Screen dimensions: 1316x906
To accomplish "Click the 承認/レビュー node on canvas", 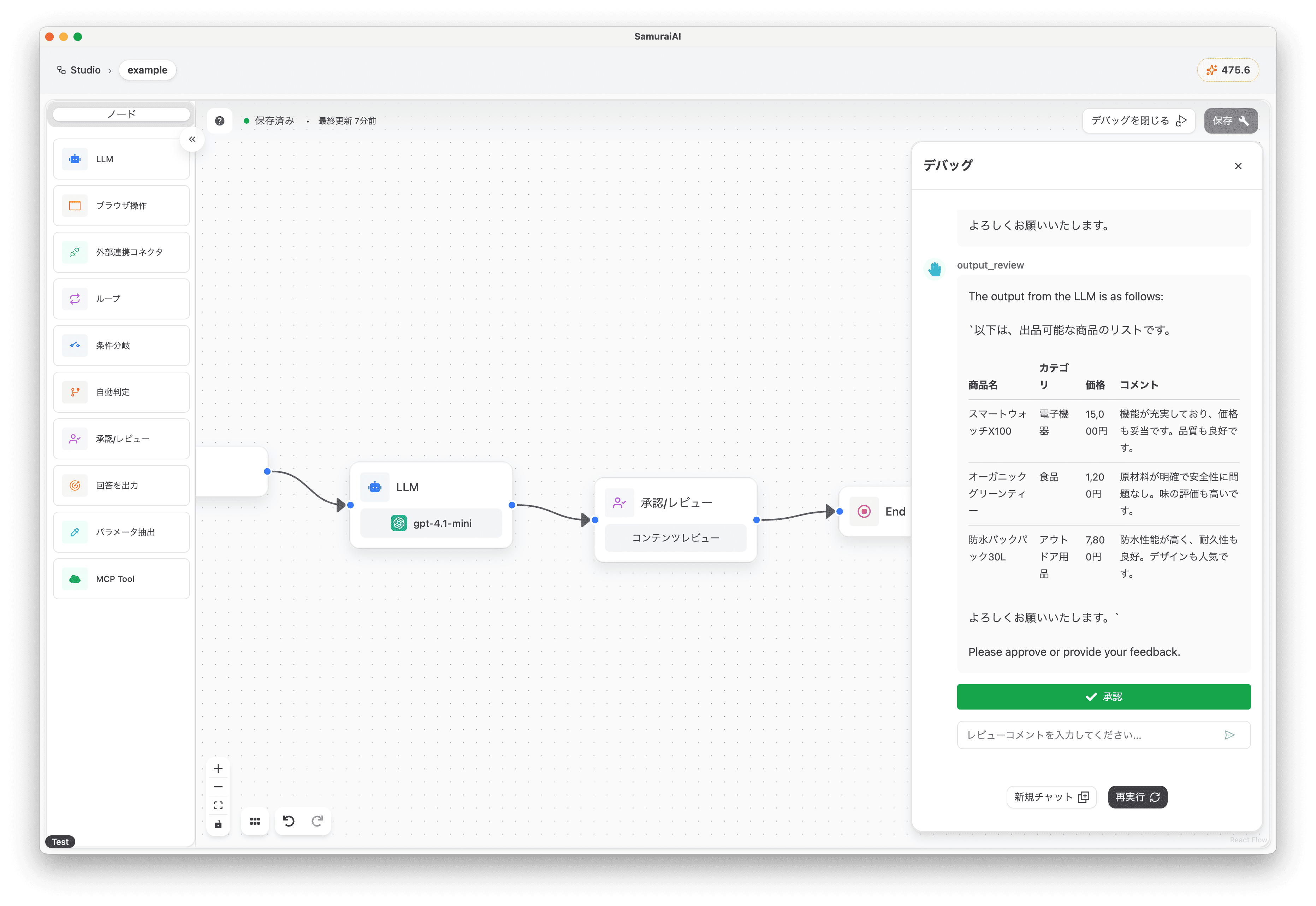I will pyautogui.click(x=675, y=504).
